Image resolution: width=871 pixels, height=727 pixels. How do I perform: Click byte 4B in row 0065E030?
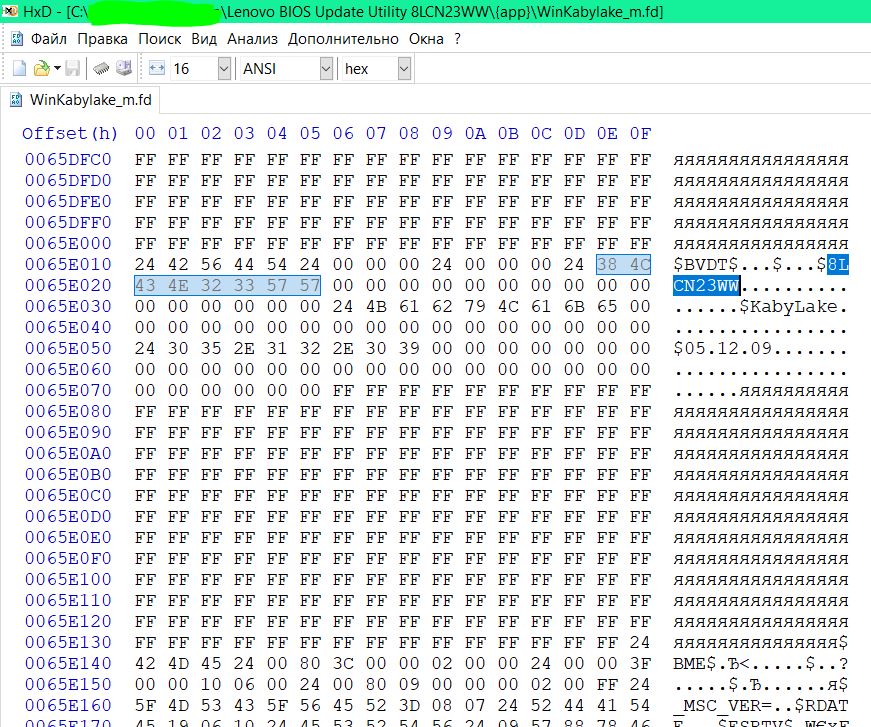(x=376, y=307)
